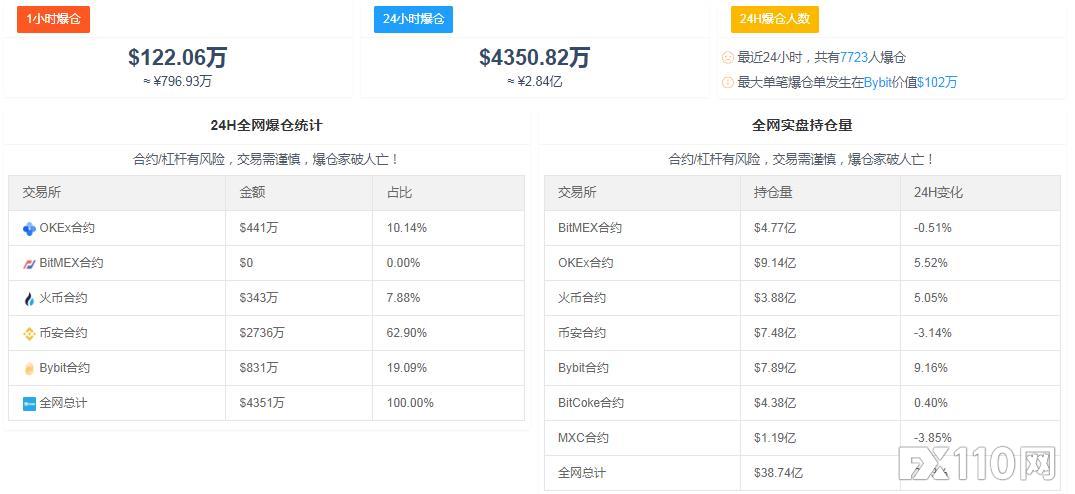Viewport: 1075px width, 494px height.
Task: Select the 1小时爆仓 orange label
Action: [x=53, y=19]
